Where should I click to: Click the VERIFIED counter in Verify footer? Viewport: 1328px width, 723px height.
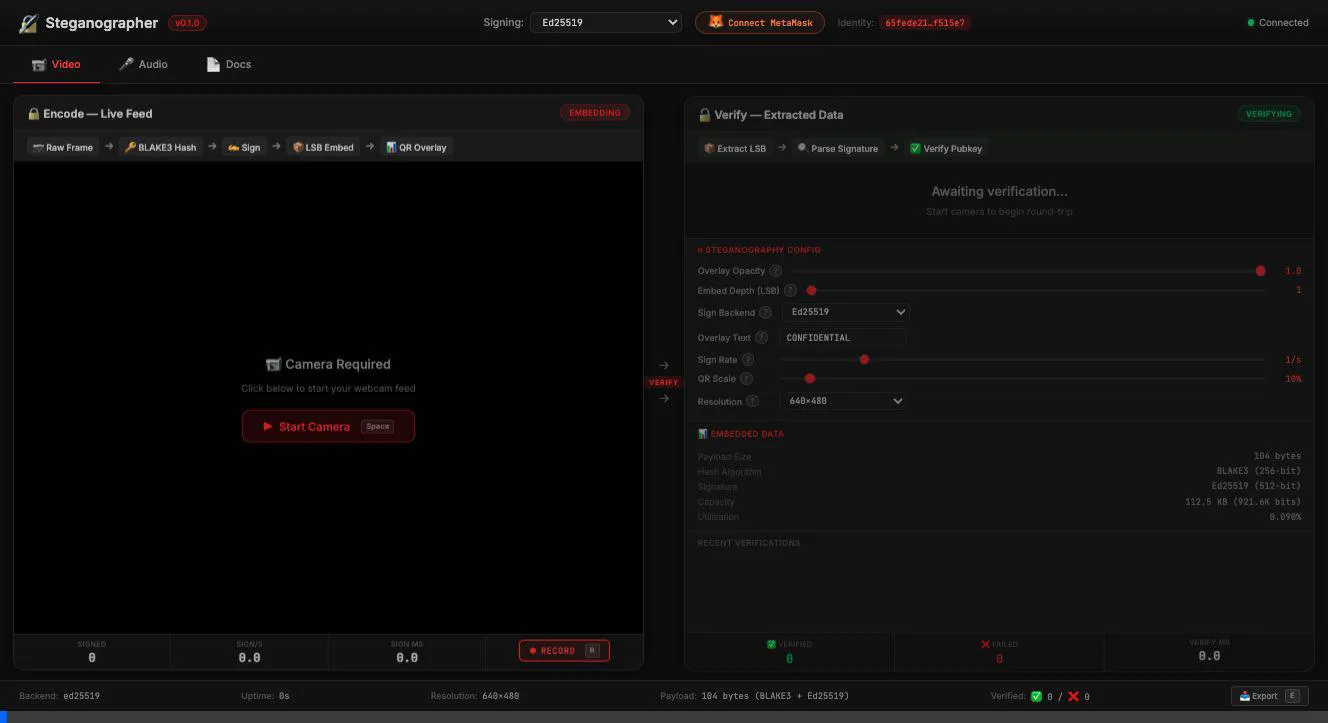pyautogui.click(x=789, y=652)
